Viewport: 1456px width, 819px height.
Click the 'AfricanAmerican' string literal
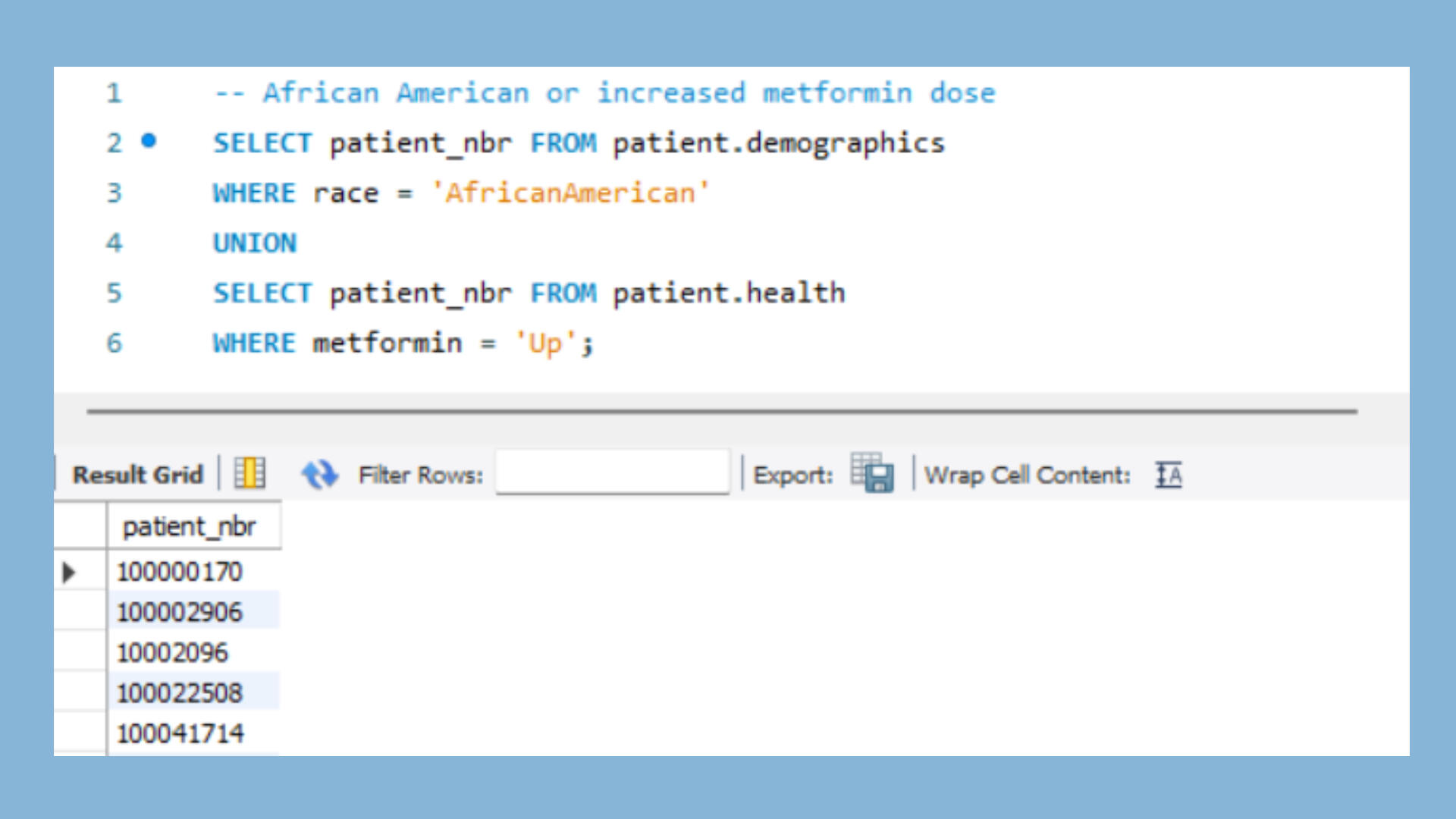click(570, 193)
